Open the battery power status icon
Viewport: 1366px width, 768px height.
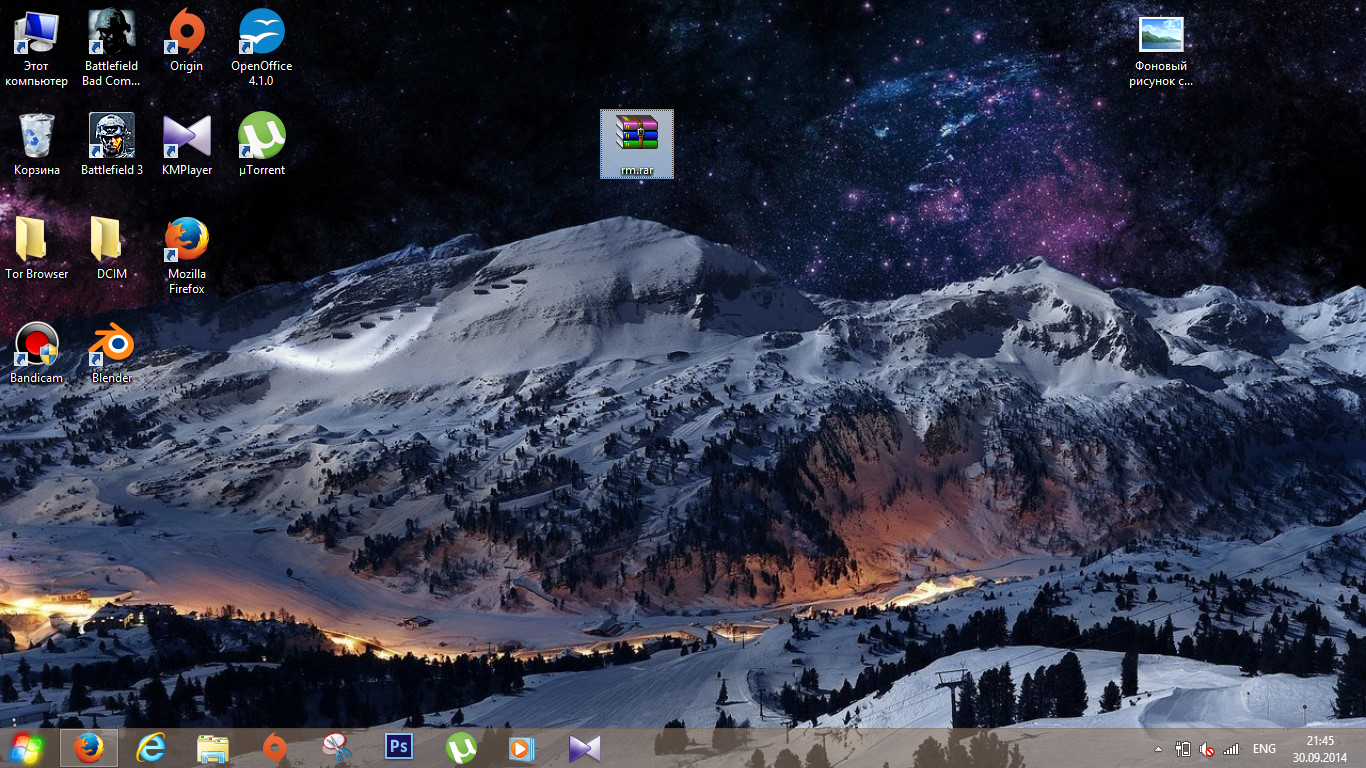point(1183,749)
